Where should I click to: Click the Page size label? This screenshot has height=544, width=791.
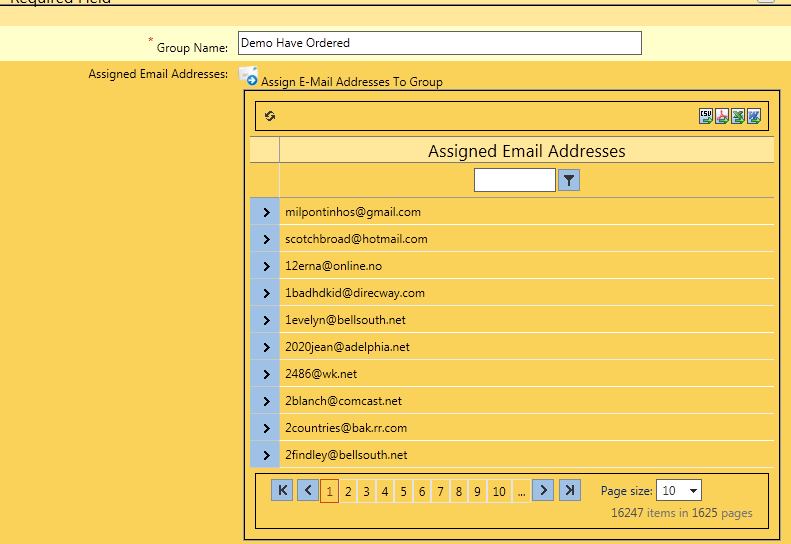click(x=627, y=491)
